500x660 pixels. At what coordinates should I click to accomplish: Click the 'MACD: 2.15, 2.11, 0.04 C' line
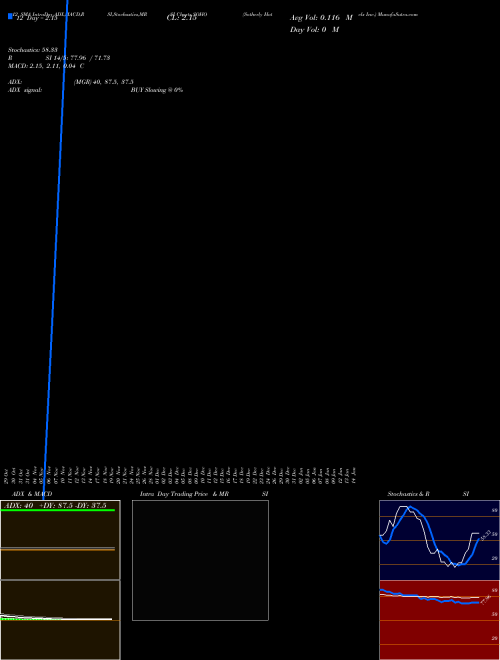(46, 66)
